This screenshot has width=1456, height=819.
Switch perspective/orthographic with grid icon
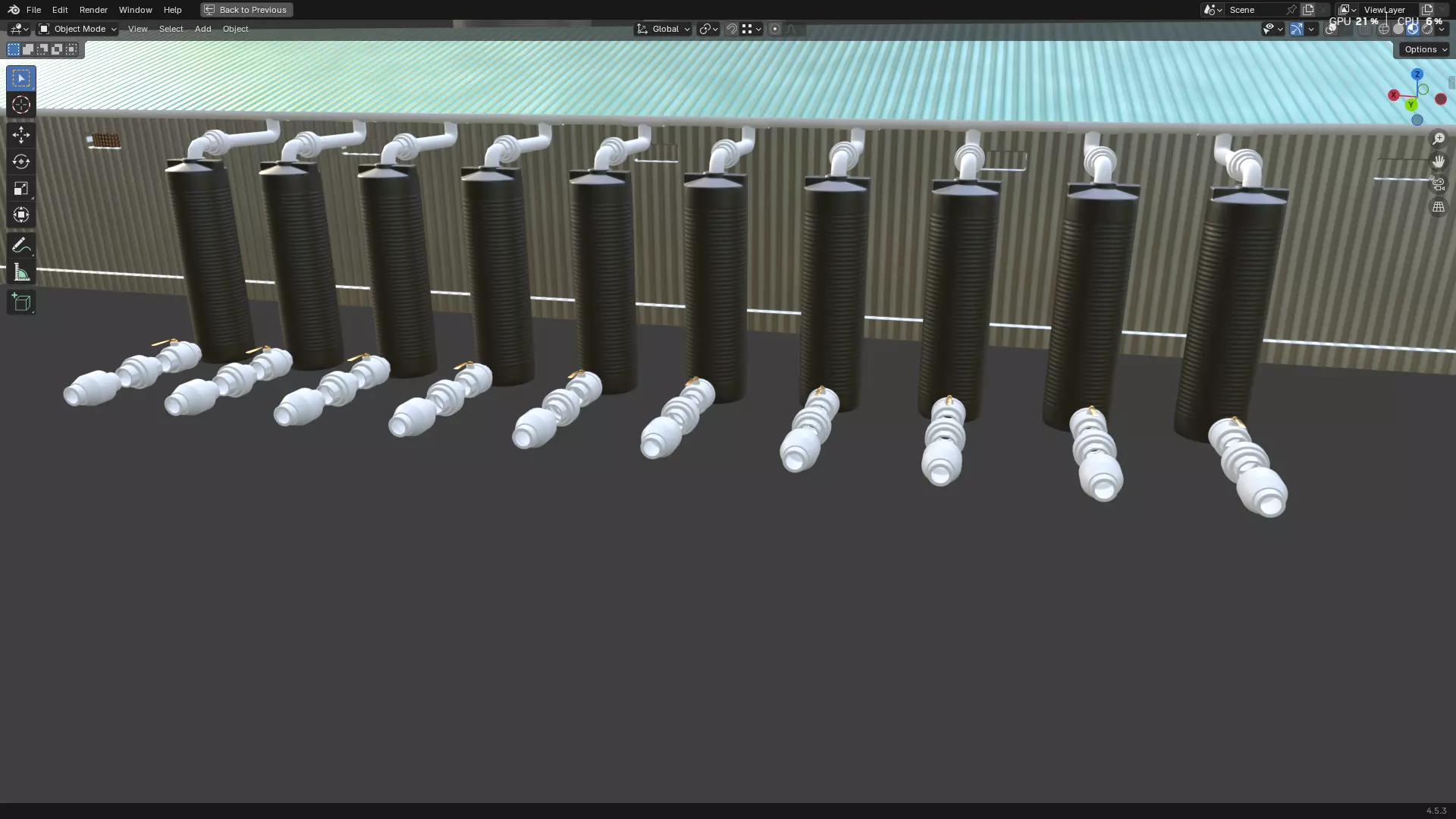click(1438, 207)
